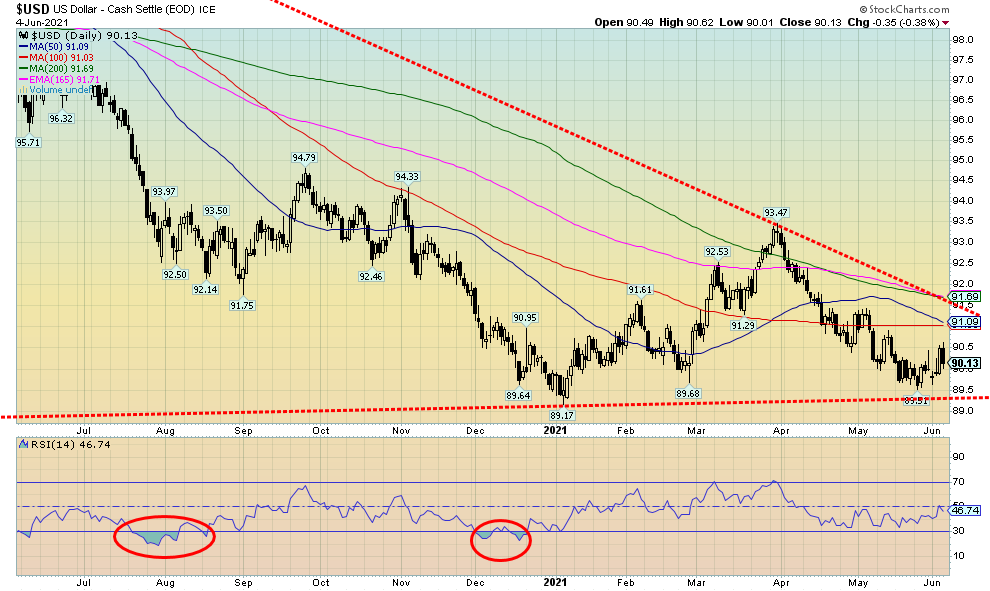Click the 91.09 MA price tag on axis
Screen dimensions: 990x591
tap(964, 322)
